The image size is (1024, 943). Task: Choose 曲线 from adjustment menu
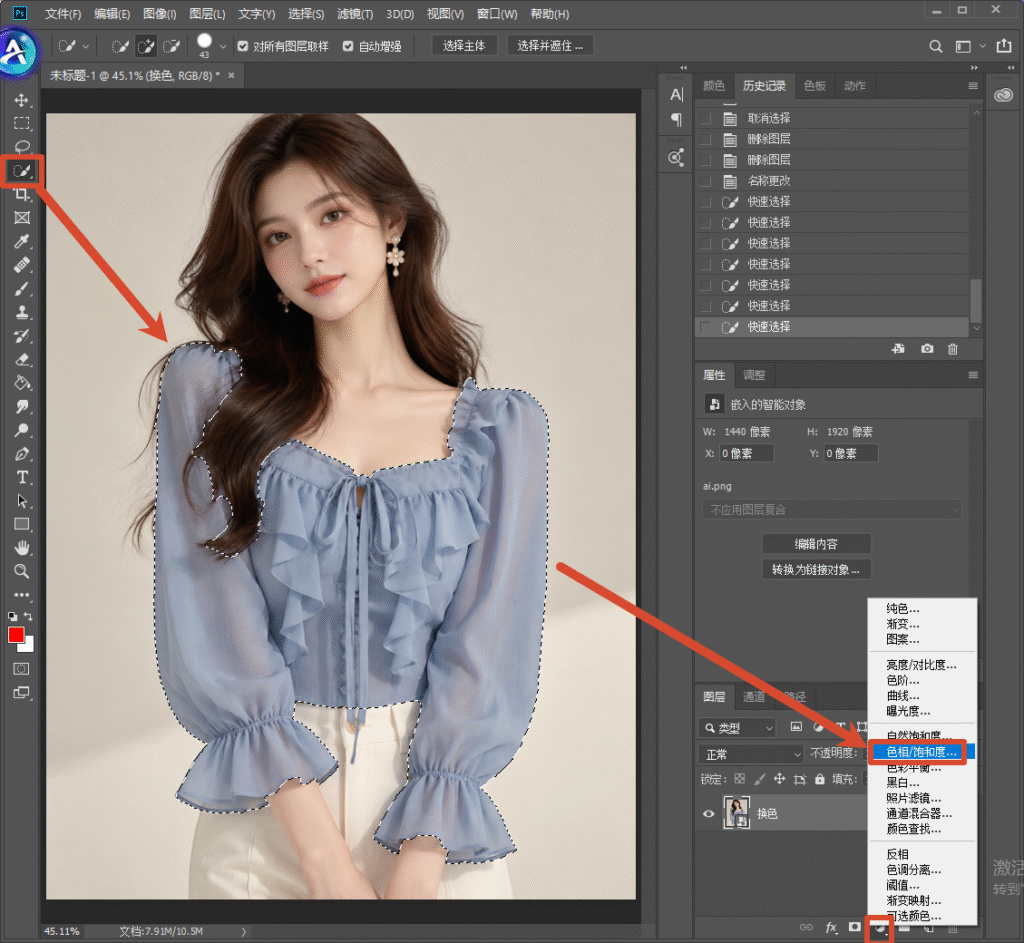click(x=903, y=696)
